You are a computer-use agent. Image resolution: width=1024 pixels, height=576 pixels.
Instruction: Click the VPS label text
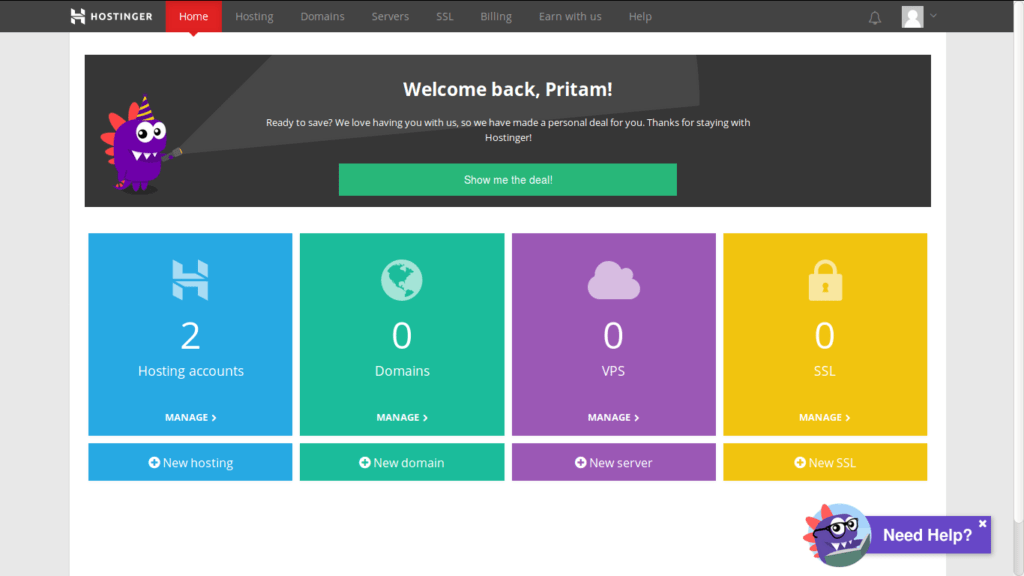[x=613, y=371]
